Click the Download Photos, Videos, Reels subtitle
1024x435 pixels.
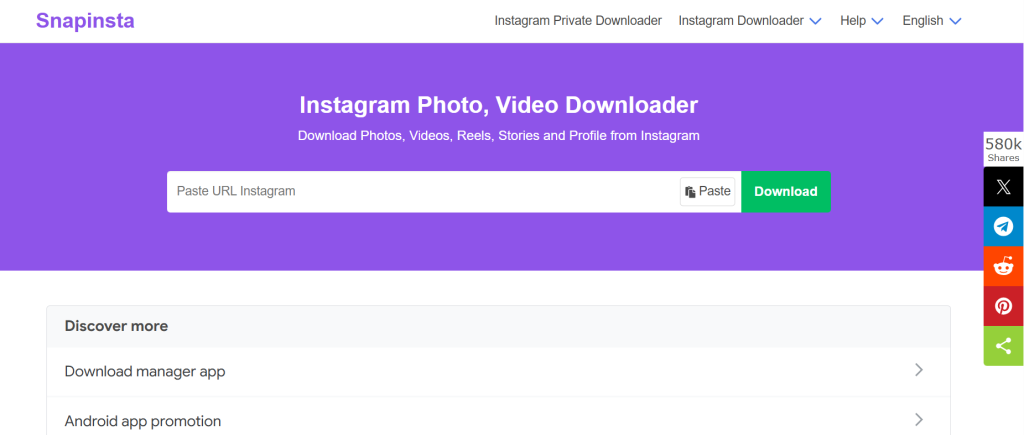(x=498, y=136)
